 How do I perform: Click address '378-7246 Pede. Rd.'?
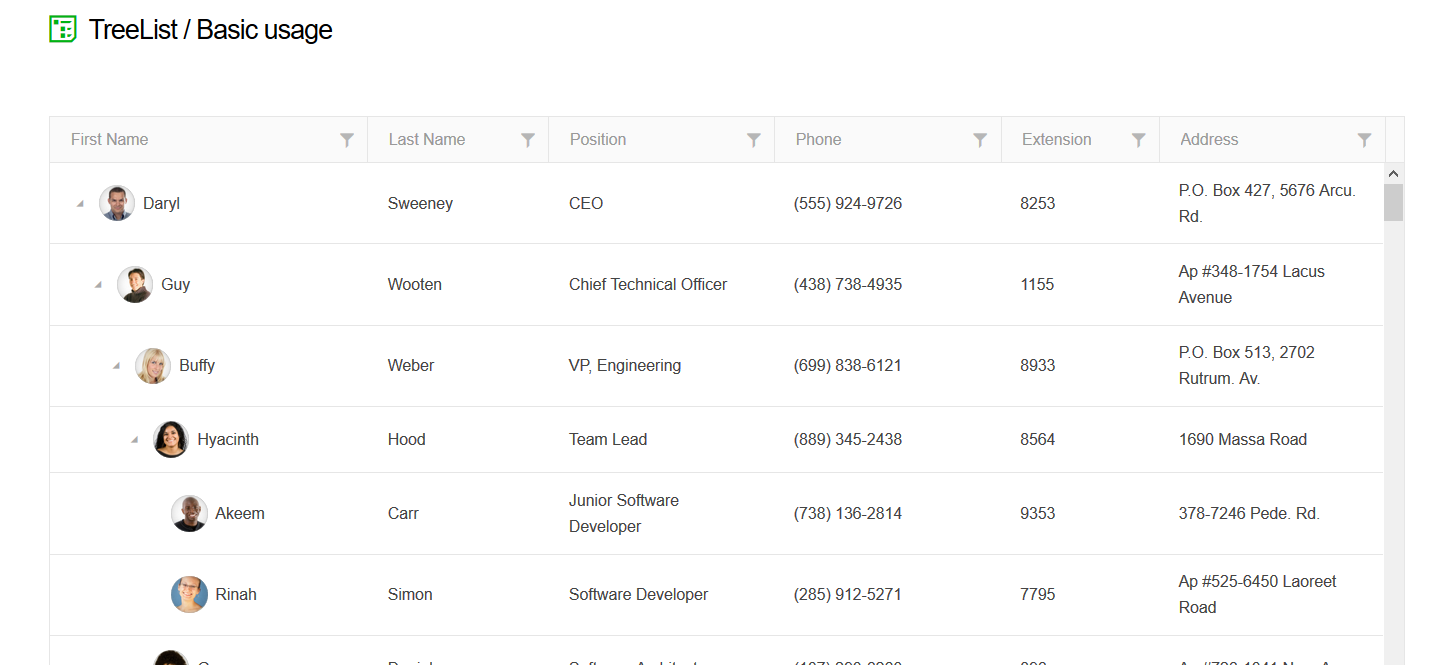pyautogui.click(x=1249, y=513)
